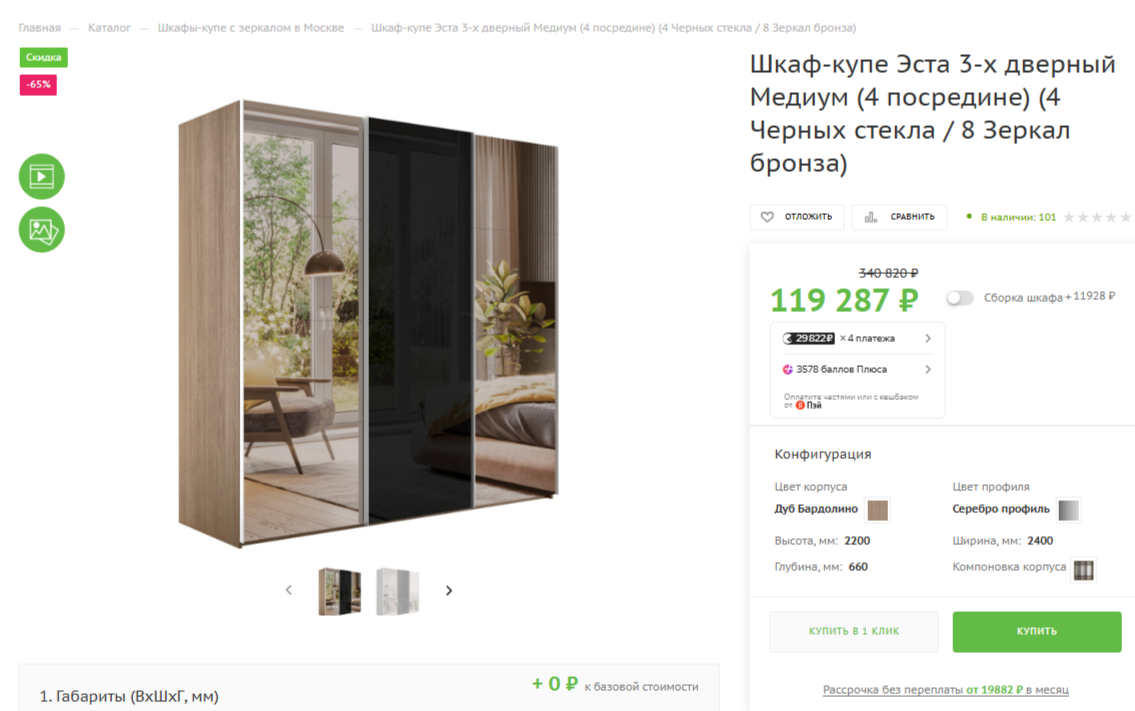
Task: Toggle the Сборка шкафа assembly switch
Action: (960, 298)
